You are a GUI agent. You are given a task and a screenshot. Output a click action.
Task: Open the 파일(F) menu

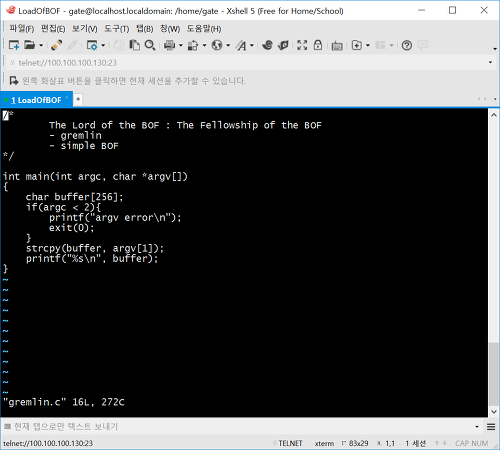tap(22, 29)
